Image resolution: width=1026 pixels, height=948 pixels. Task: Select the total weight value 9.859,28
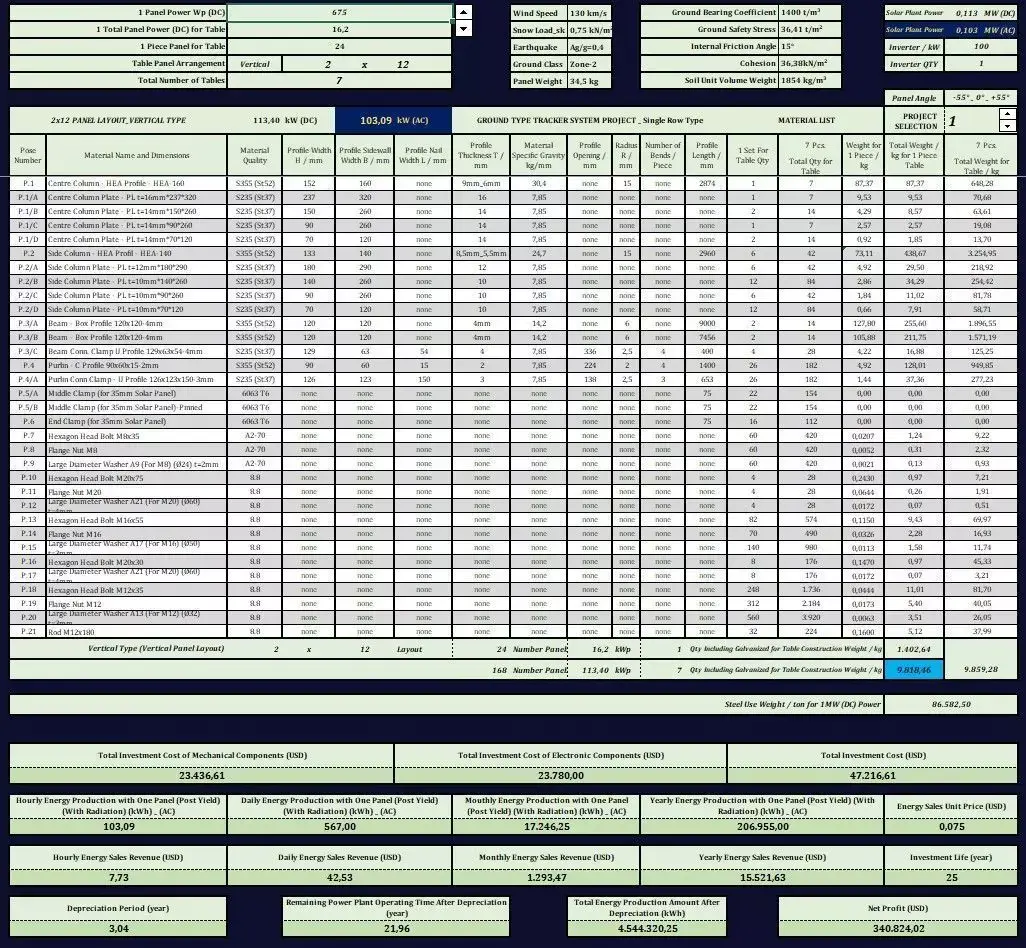(x=981, y=669)
